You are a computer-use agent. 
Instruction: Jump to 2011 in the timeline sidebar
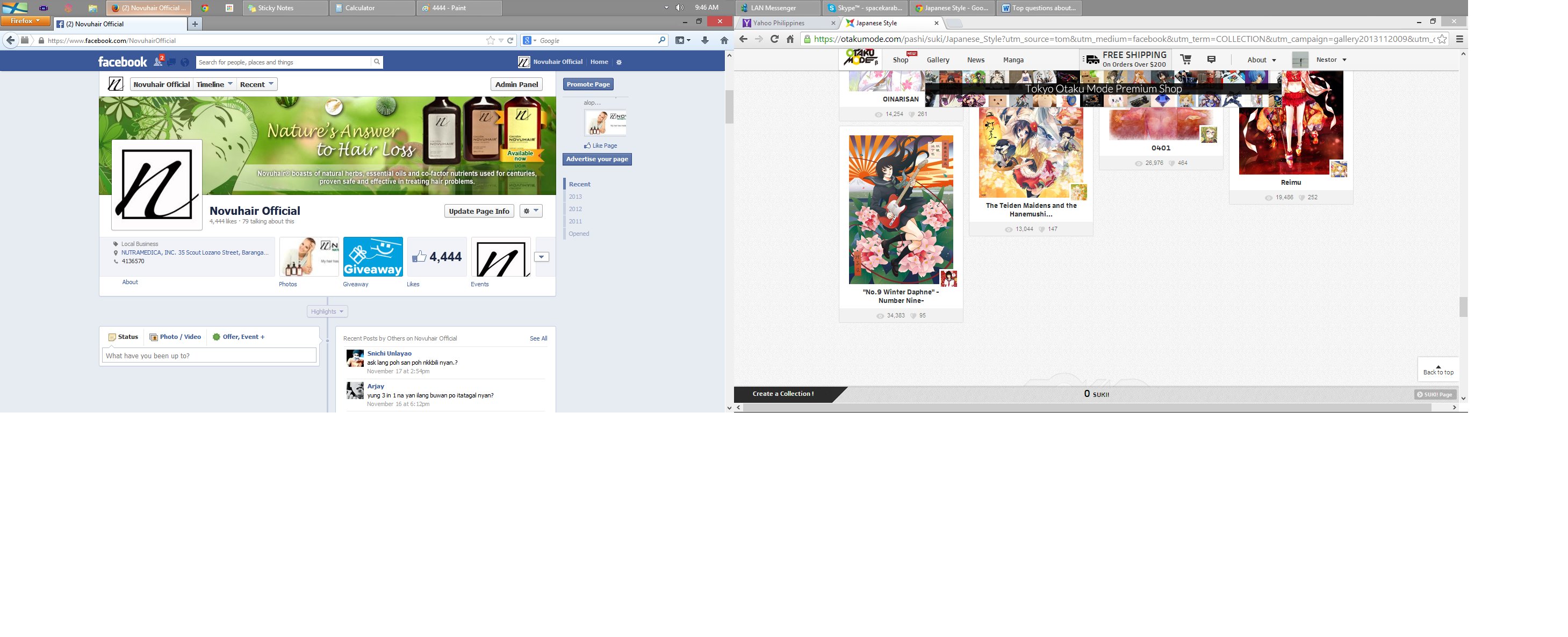(575, 221)
